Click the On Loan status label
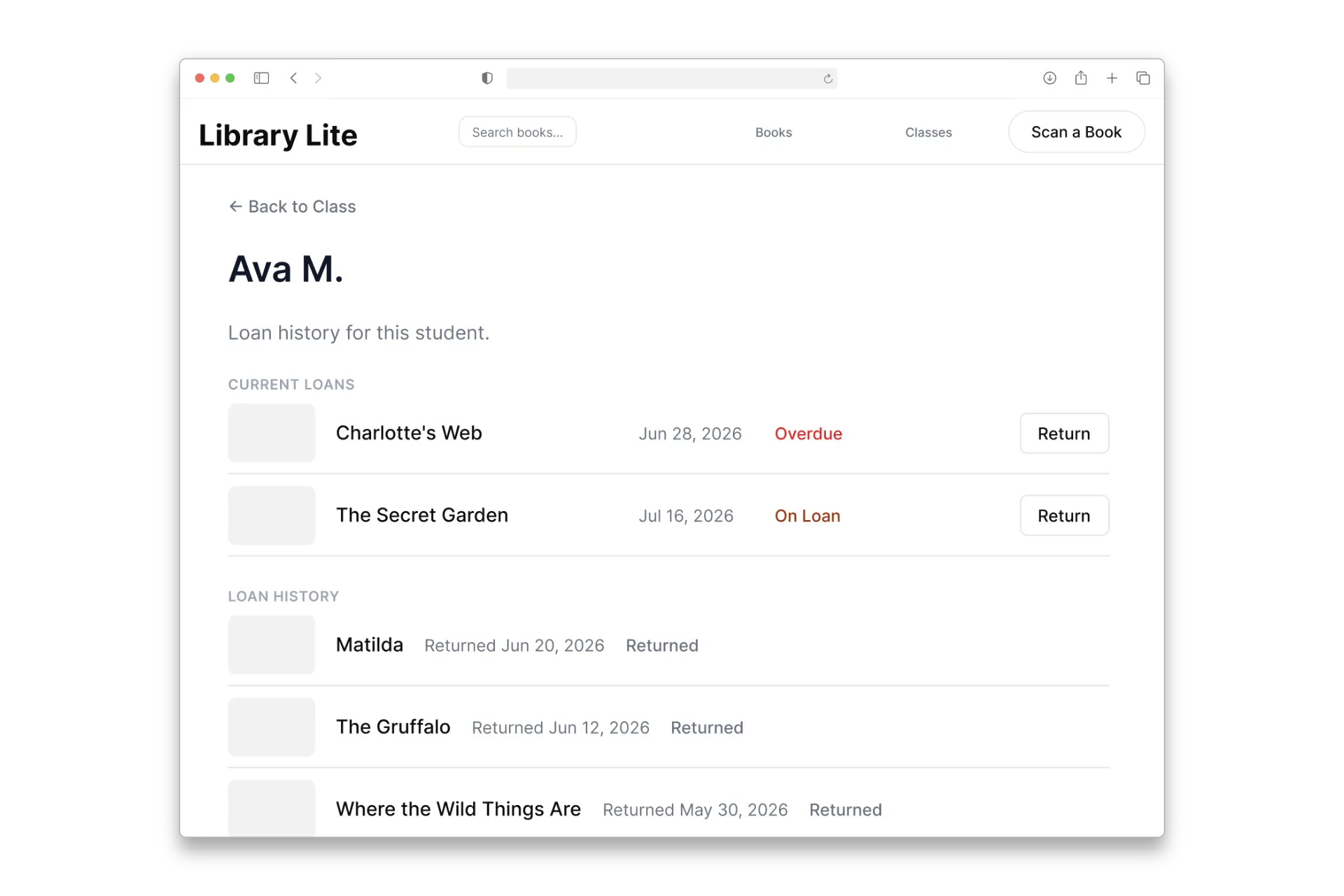 [x=807, y=516]
